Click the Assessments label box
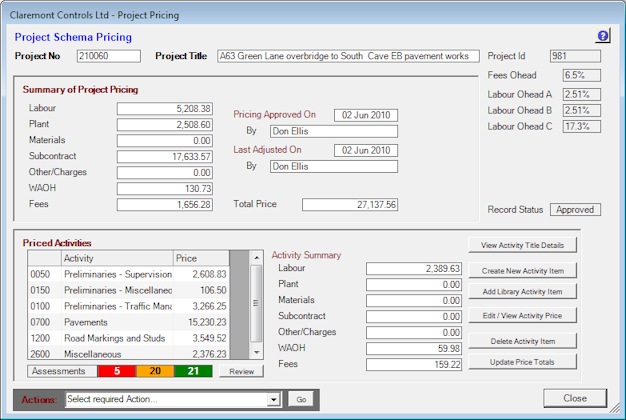This screenshot has width=626, height=420. point(62,371)
